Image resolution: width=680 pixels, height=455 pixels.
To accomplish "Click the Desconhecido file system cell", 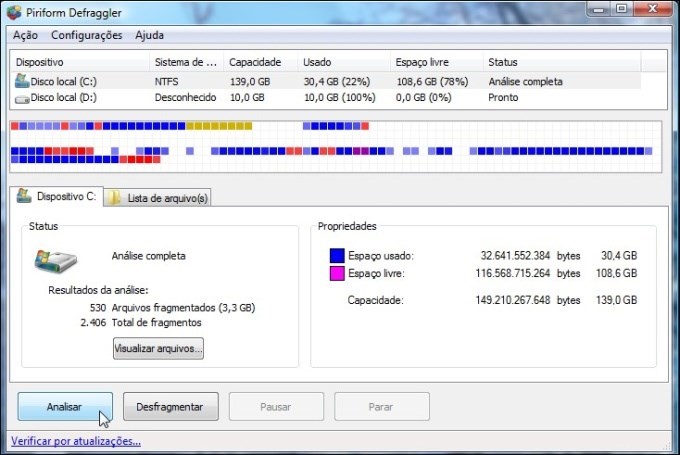I will 186,98.
